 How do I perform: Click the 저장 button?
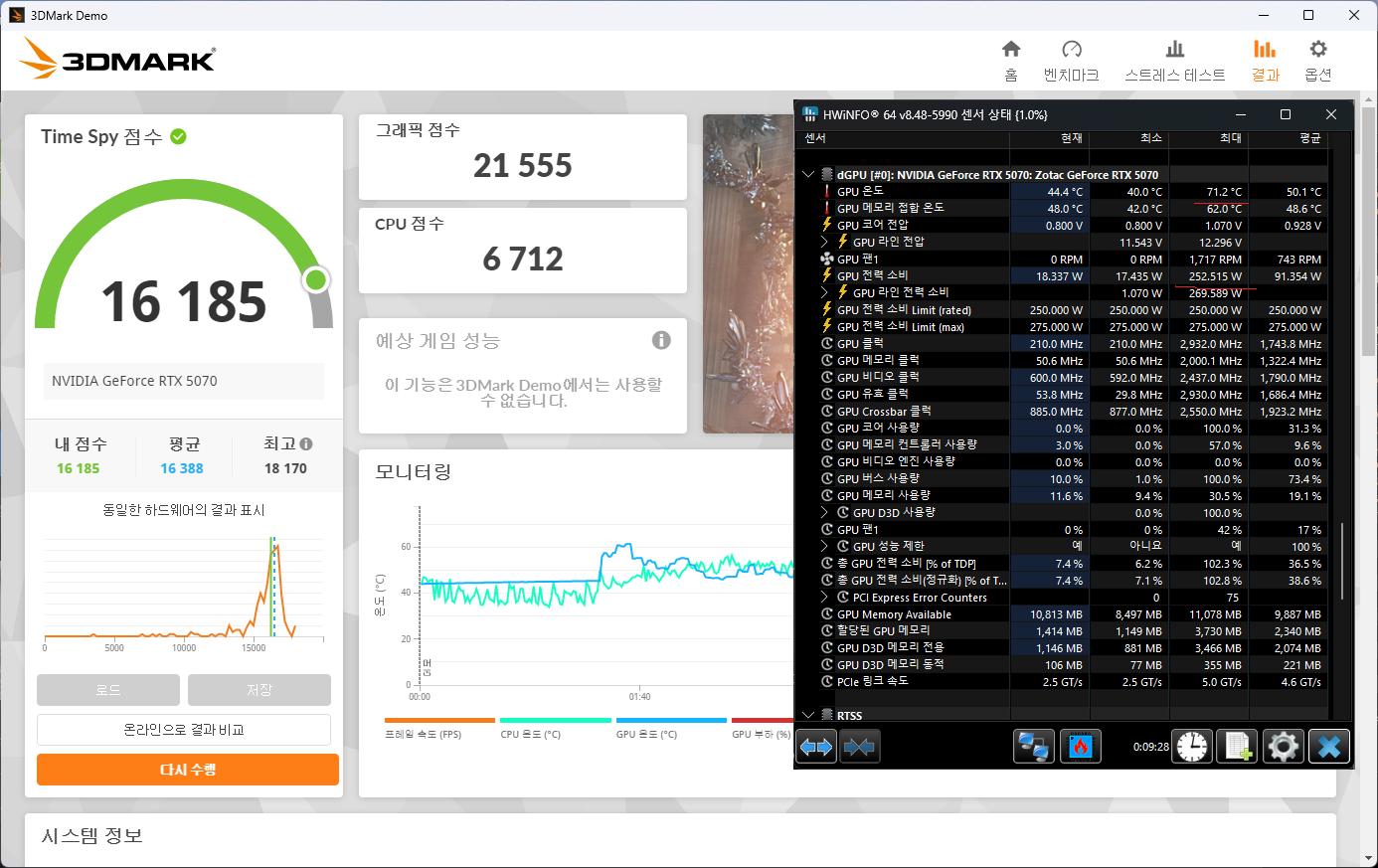pyautogui.click(x=259, y=690)
